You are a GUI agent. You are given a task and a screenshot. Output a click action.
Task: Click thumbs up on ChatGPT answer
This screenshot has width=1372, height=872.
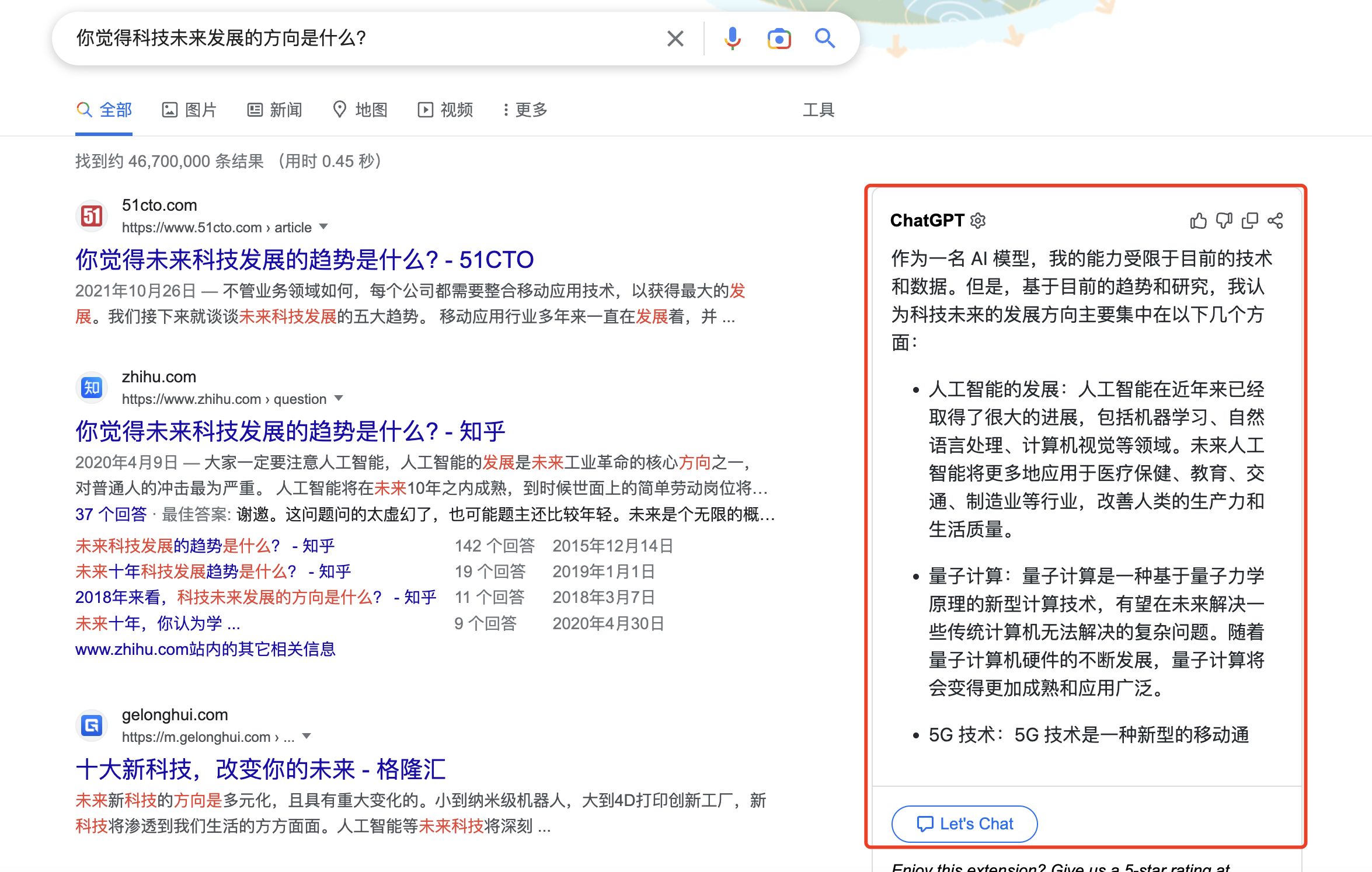coord(1198,221)
